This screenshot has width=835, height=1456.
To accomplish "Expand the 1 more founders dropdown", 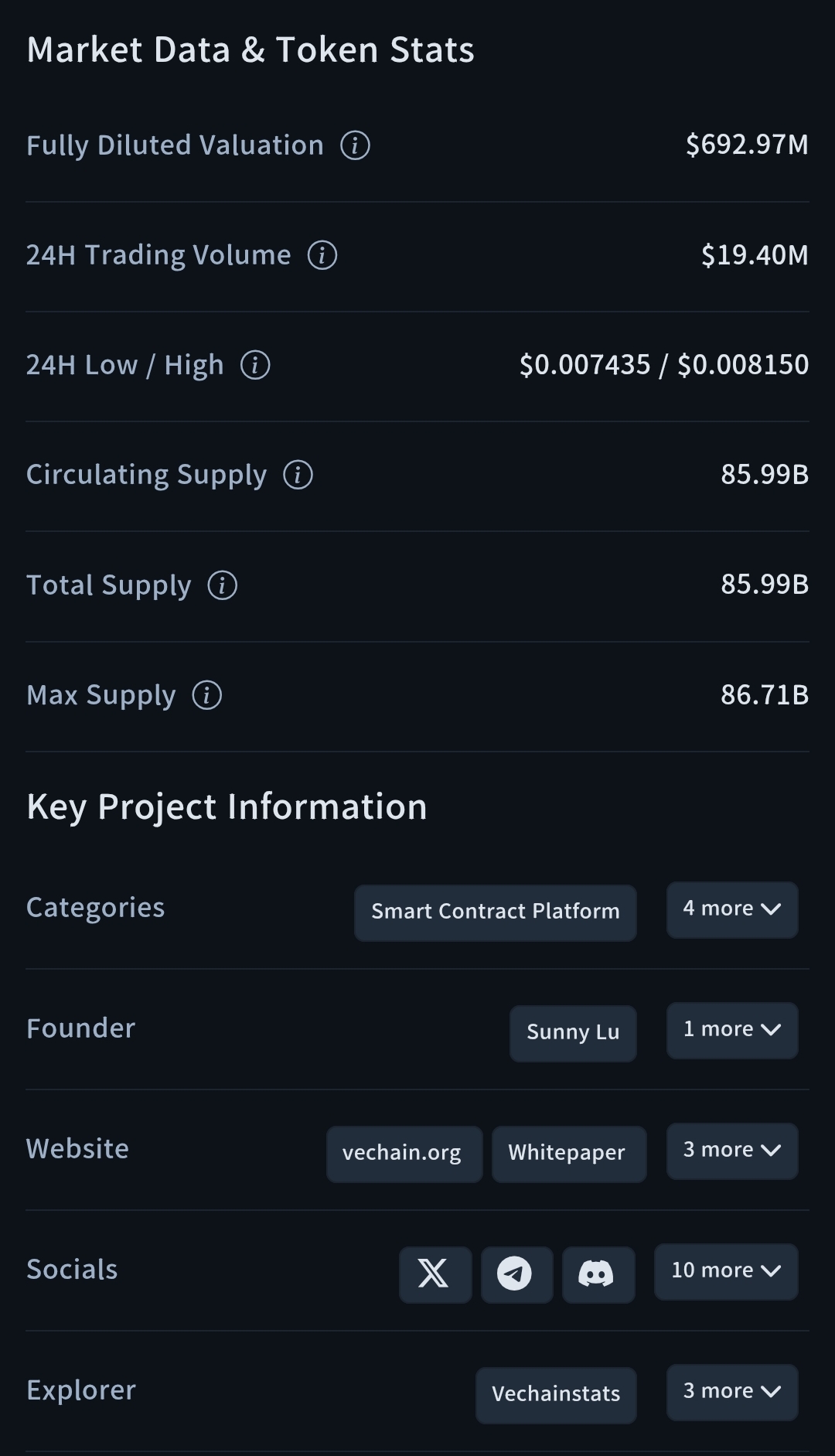I will pyautogui.click(x=731, y=1030).
